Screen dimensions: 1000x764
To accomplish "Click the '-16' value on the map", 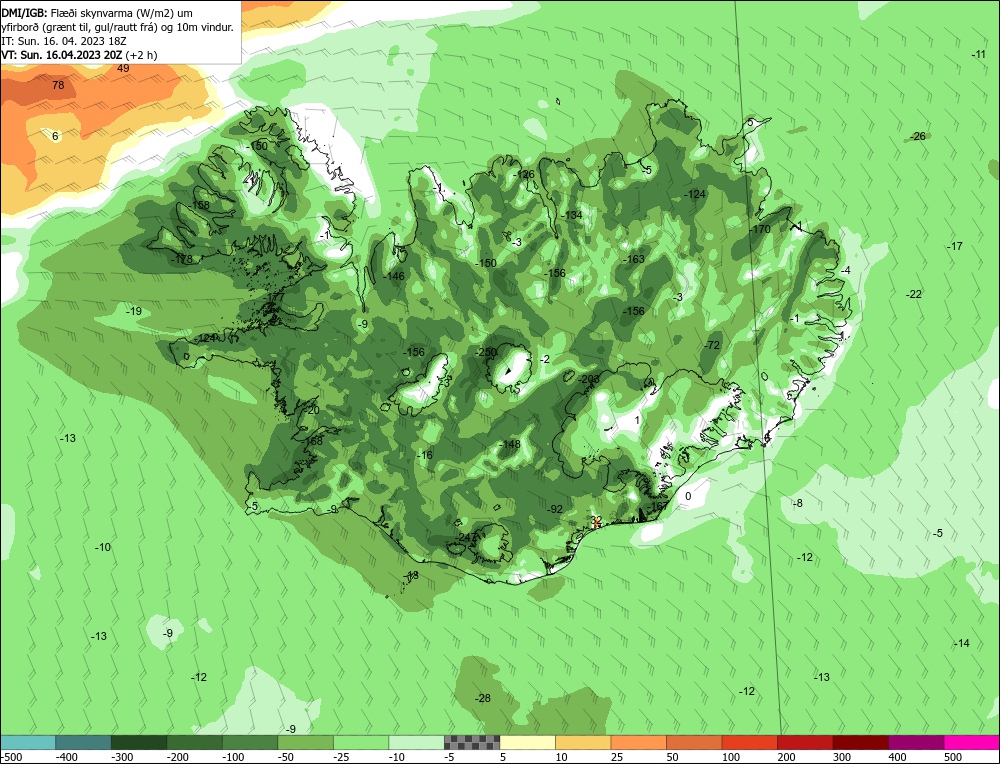I will pos(425,455).
